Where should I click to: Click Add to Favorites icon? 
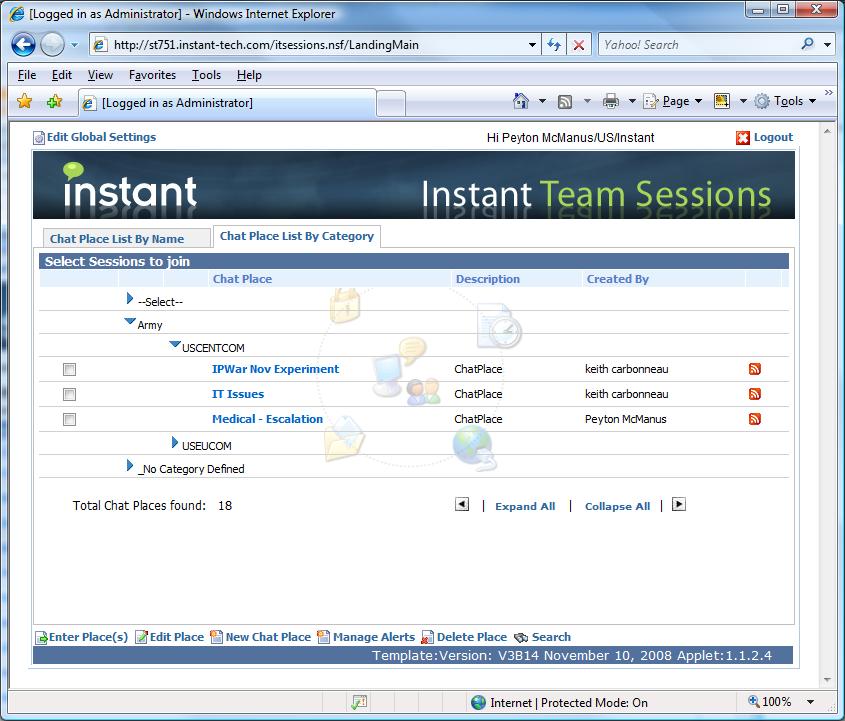pos(54,101)
